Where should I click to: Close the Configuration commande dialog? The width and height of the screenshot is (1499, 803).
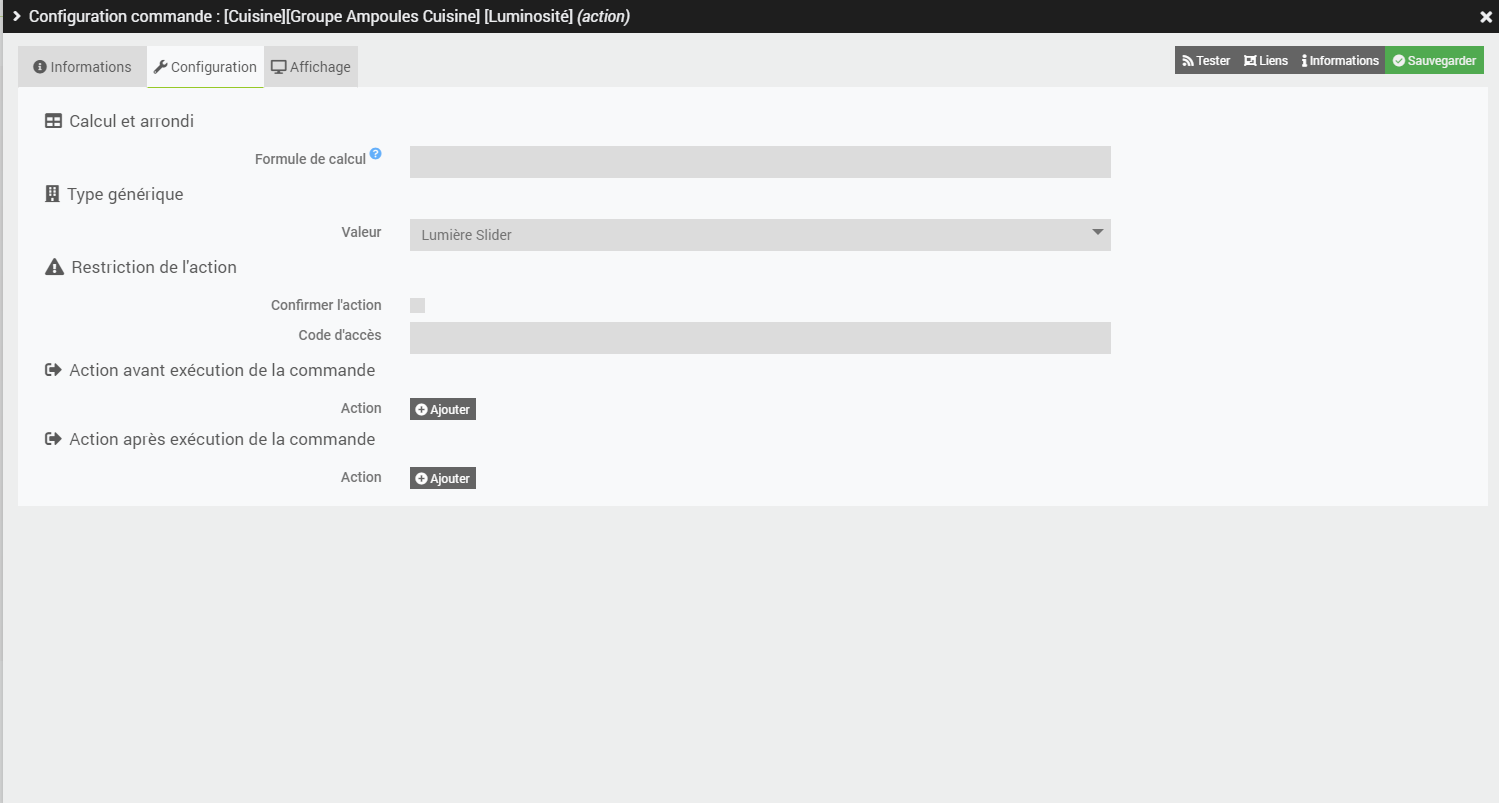point(1486,17)
